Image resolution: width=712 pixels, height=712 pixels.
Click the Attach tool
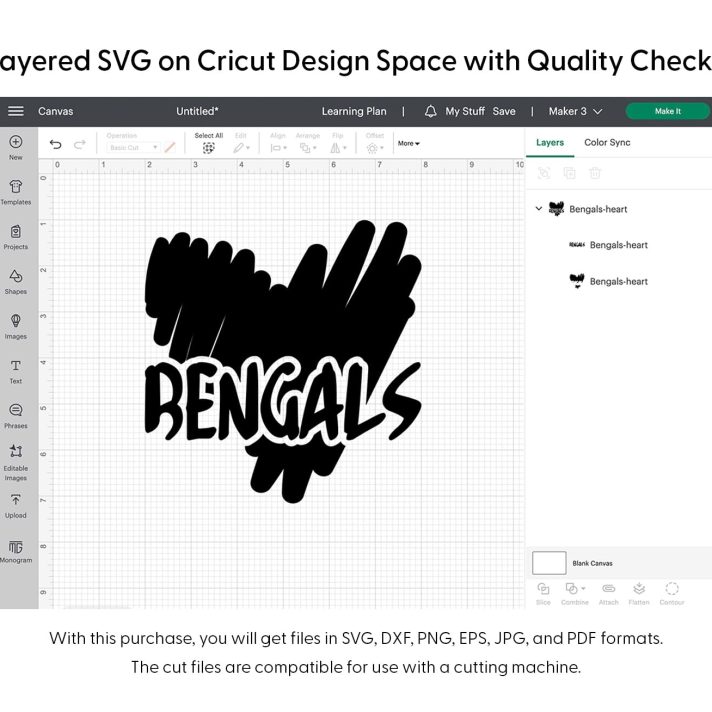tap(608, 594)
